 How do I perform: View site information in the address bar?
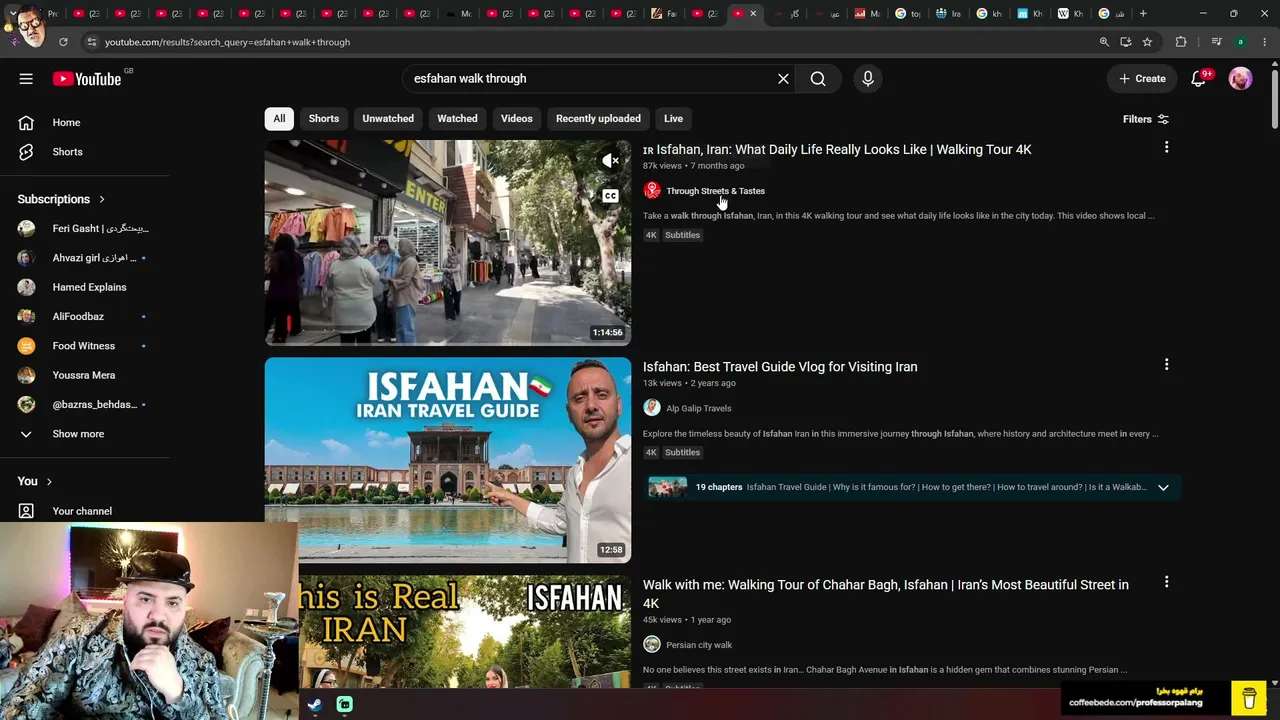(x=91, y=42)
